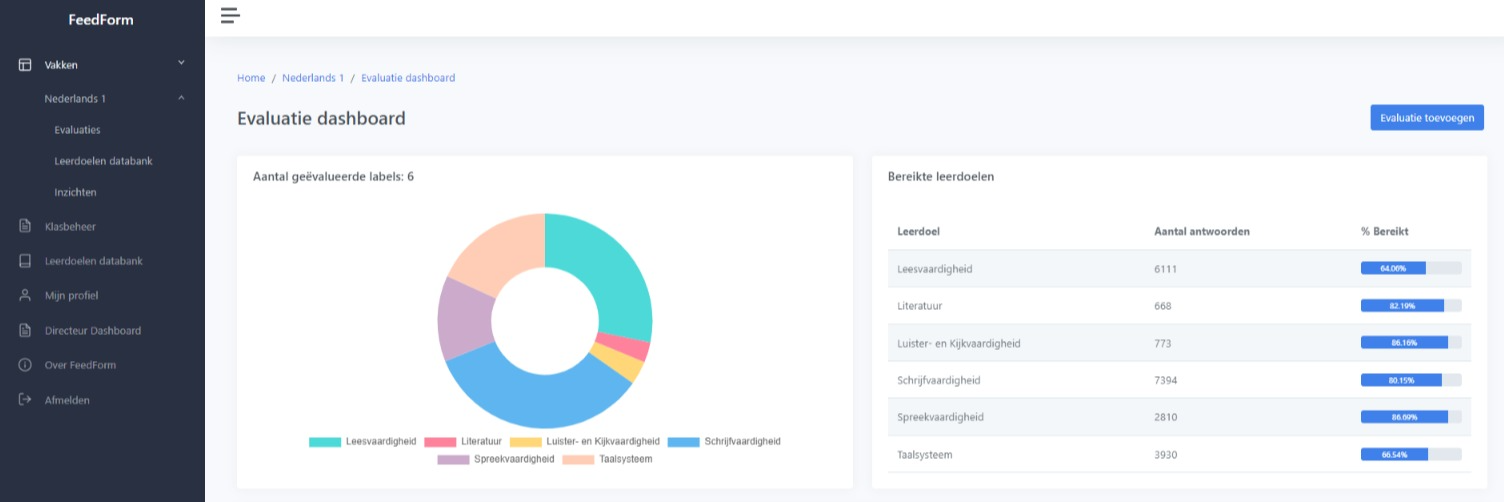The height and width of the screenshot is (502, 1504).
Task: Collapse the Nederlands 1 submenu chevron
Action: (181, 98)
